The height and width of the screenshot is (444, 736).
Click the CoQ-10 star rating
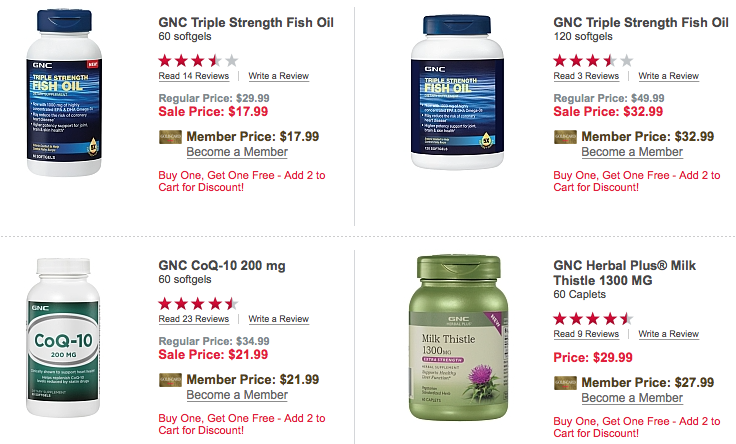click(199, 304)
